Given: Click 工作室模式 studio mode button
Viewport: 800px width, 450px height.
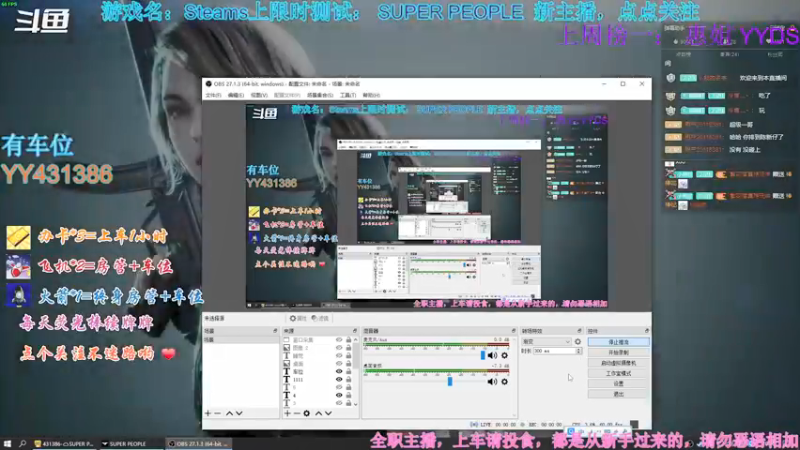Looking at the screenshot, I should pyautogui.click(x=618, y=373).
